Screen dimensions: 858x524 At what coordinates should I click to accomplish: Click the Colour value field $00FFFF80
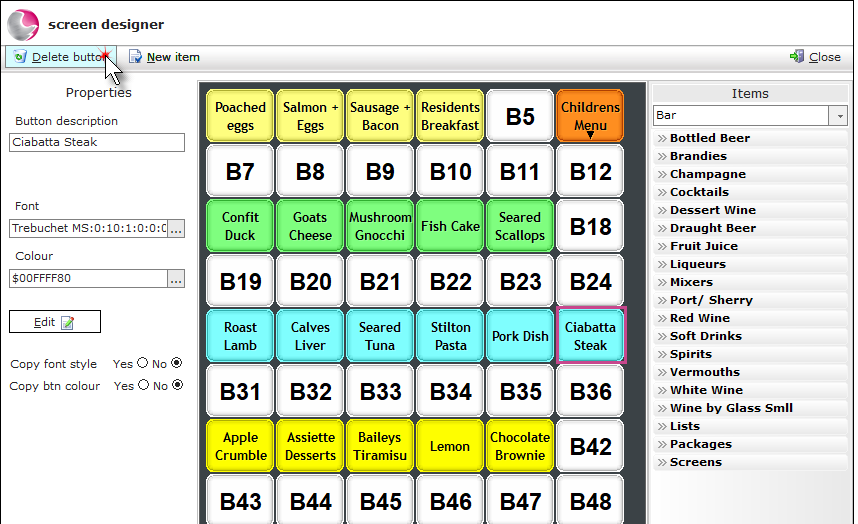pyautogui.click(x=88, y=278)
